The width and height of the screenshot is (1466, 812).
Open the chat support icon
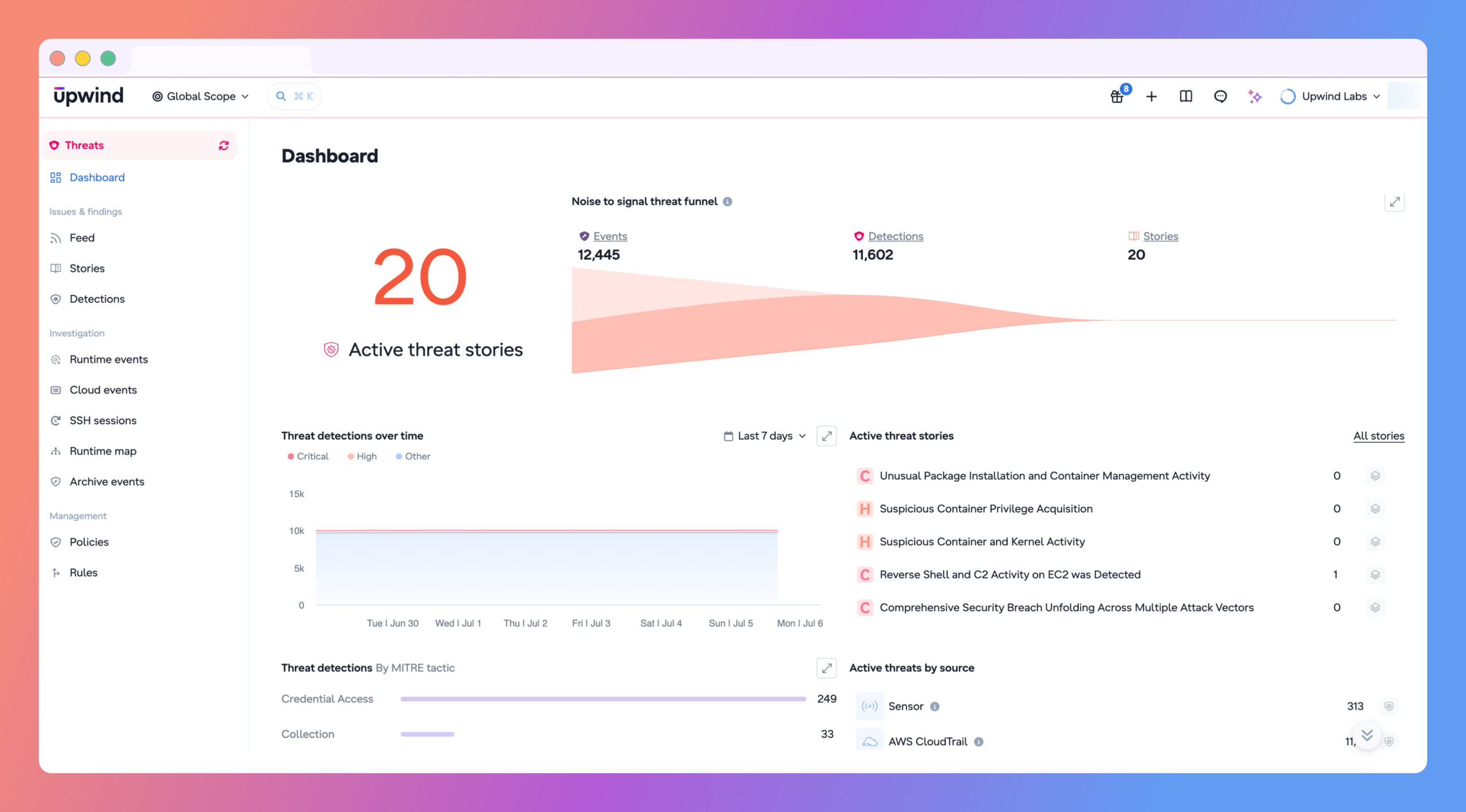pos(1220,96)
